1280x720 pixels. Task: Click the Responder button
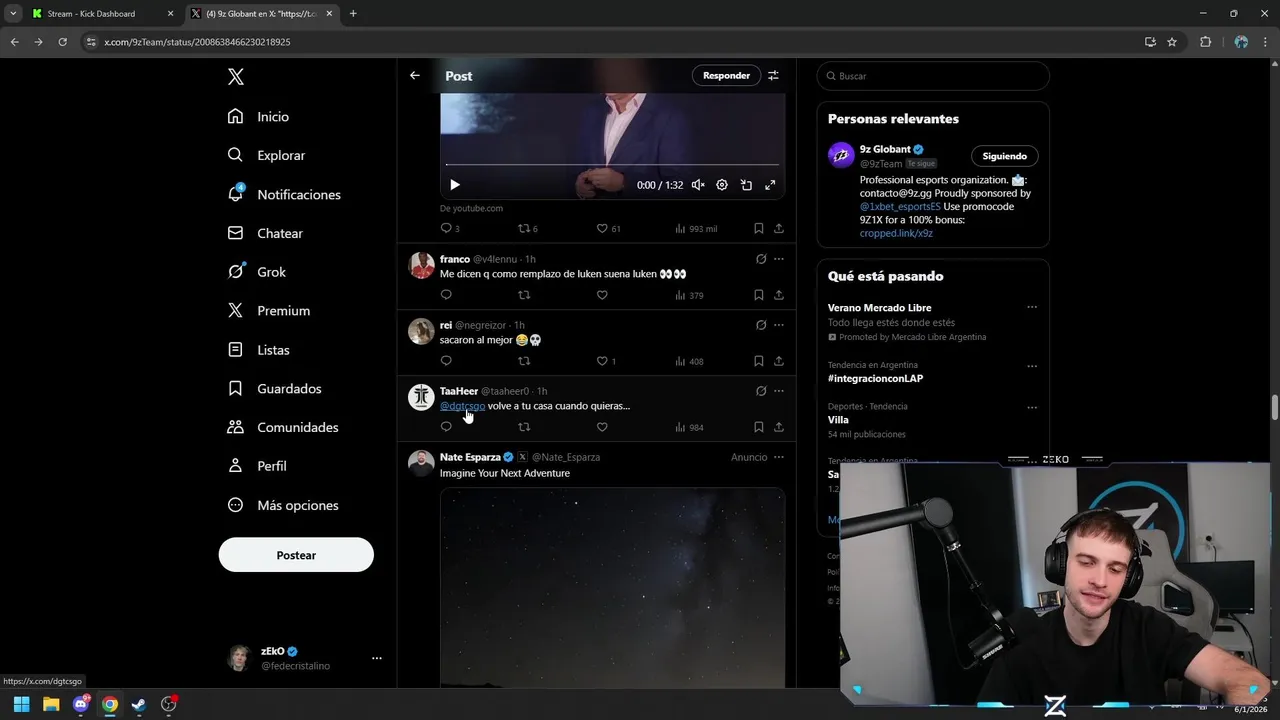pyautogui.click(x=726, y=75)
